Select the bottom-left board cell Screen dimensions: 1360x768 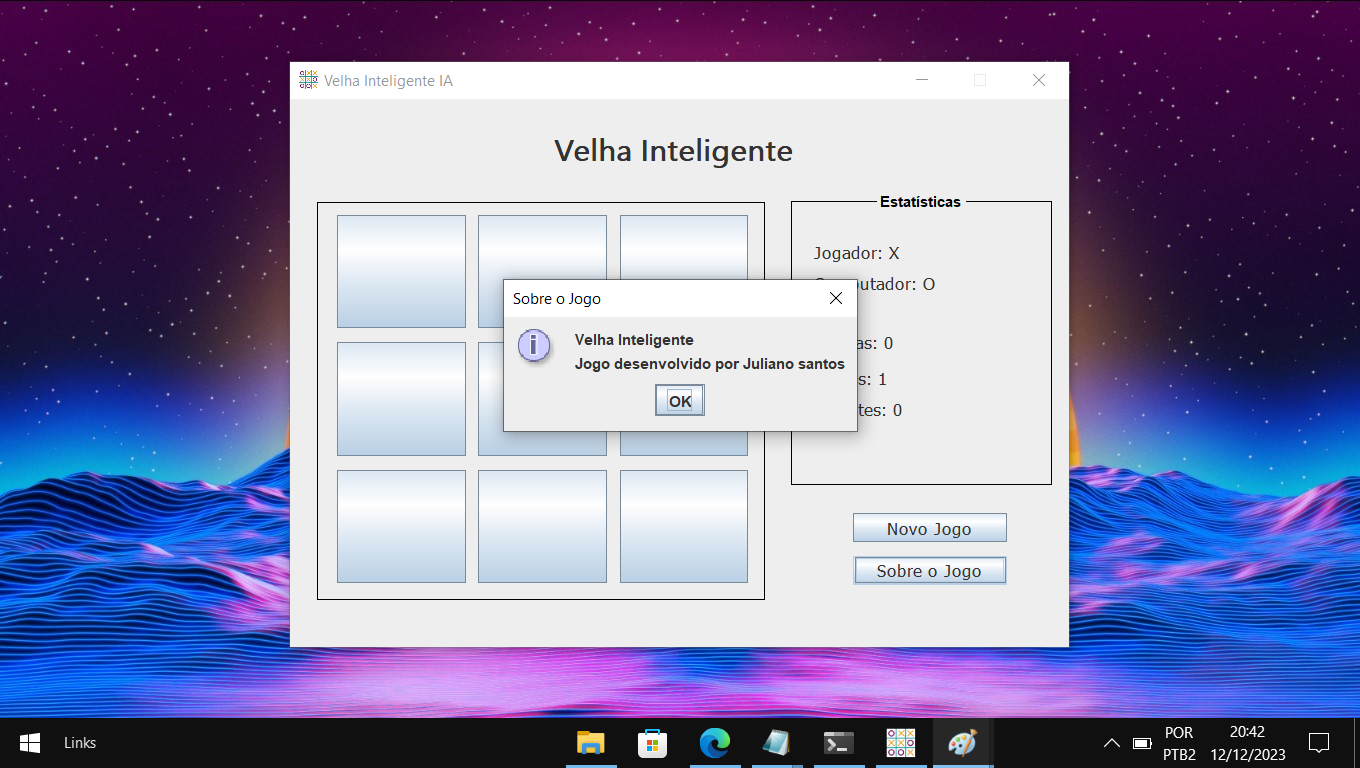click(401, 526)
